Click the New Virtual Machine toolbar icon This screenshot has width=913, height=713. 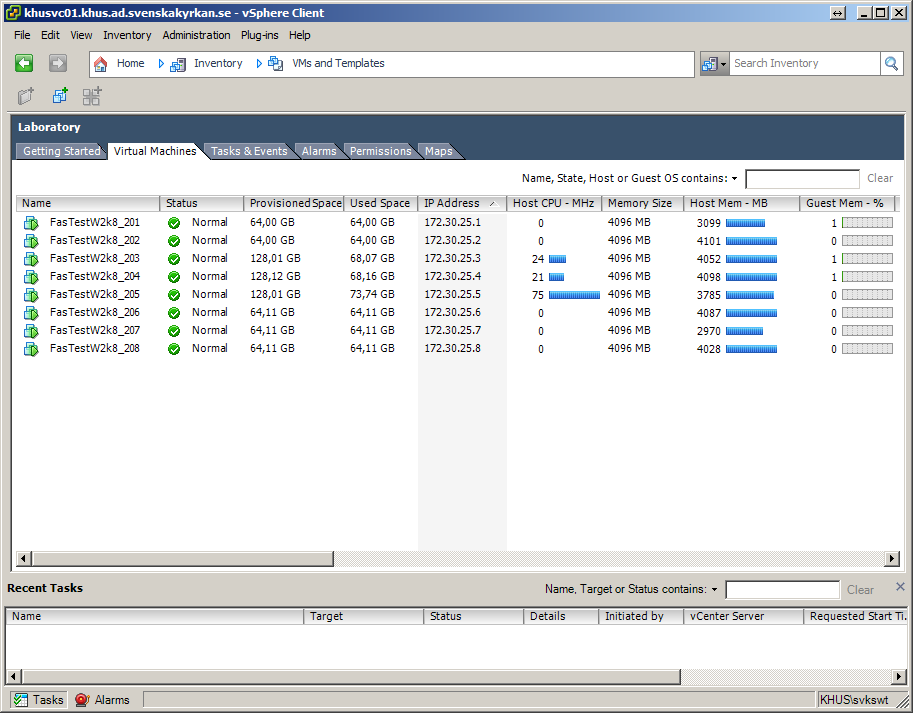tap(60, 96)
